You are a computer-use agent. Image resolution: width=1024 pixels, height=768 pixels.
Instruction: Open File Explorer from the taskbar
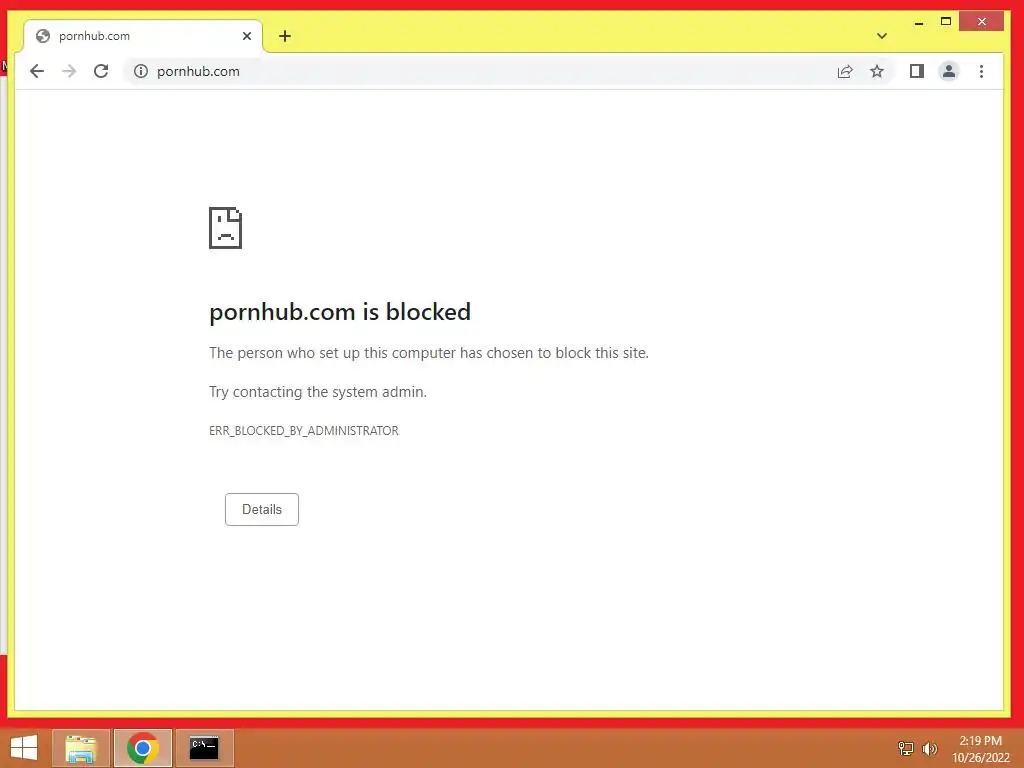pos(81,748)
